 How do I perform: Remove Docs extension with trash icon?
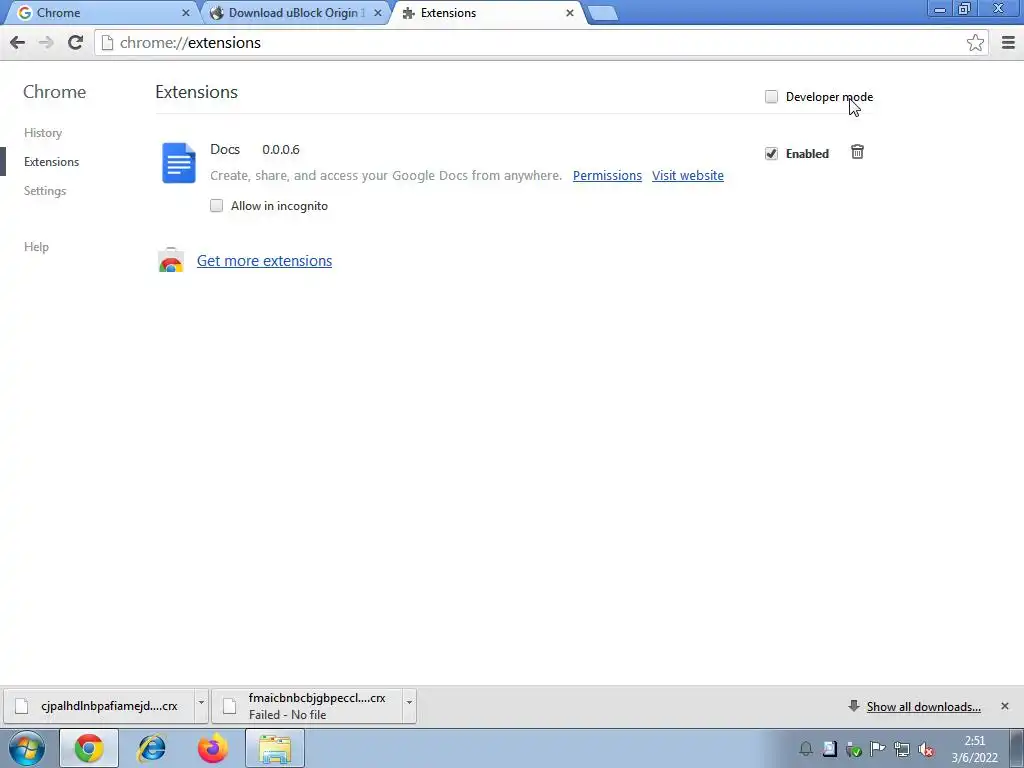pyautogui.click(x=857, y=152)
